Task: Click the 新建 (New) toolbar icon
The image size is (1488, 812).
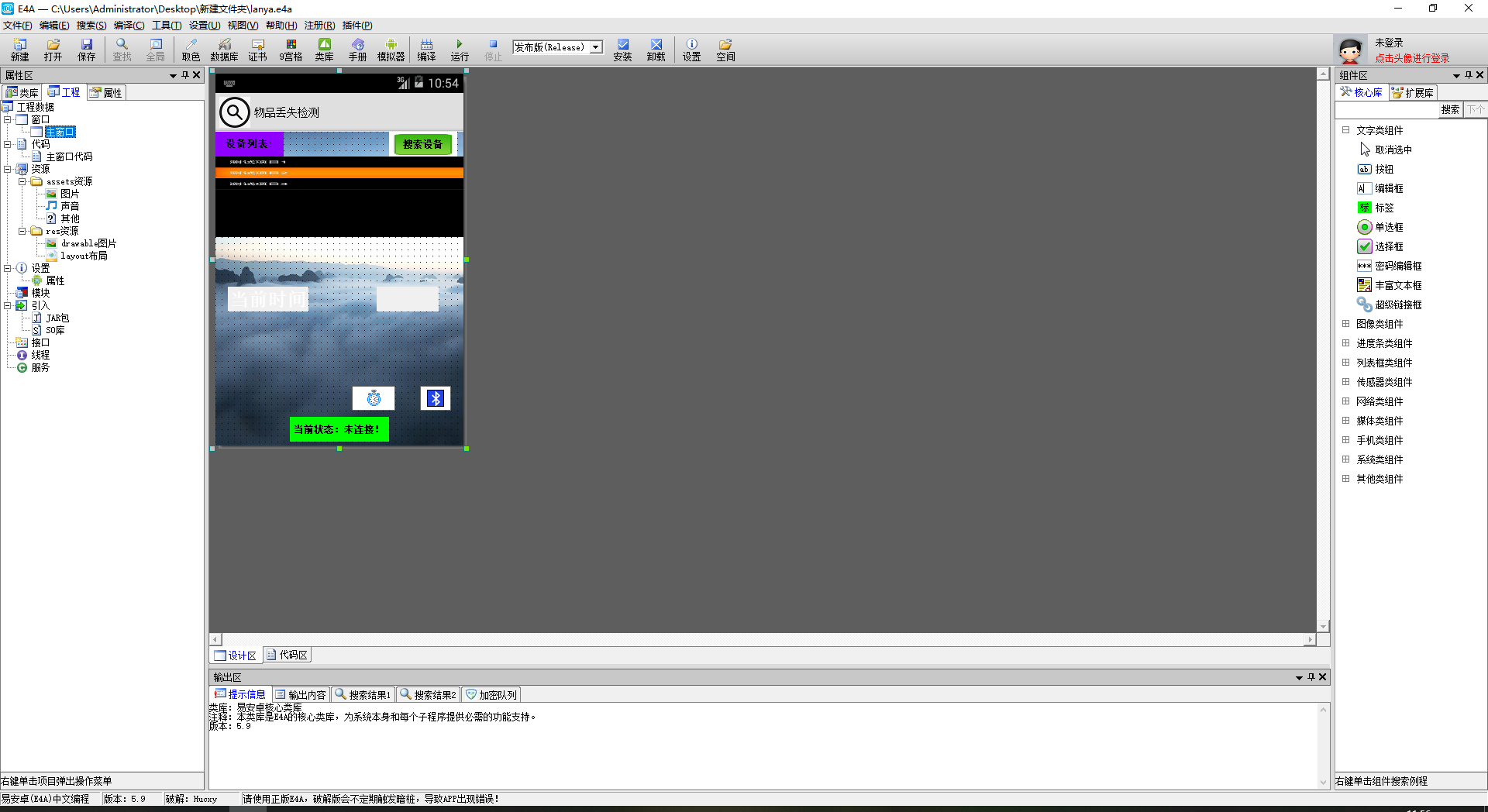Action: tap(19, 50)
